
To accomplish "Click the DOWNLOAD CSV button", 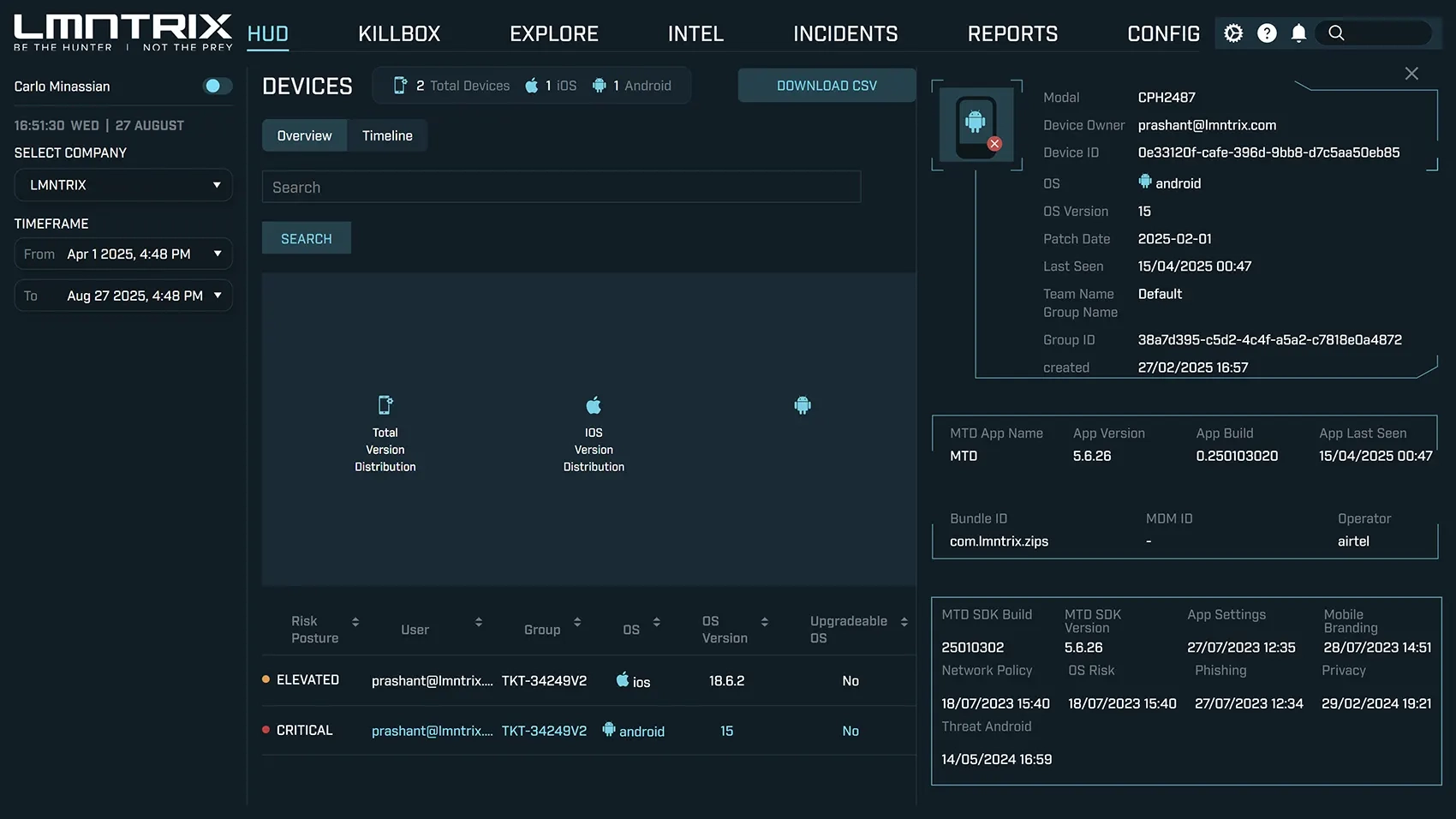I will tap(826, 86).
